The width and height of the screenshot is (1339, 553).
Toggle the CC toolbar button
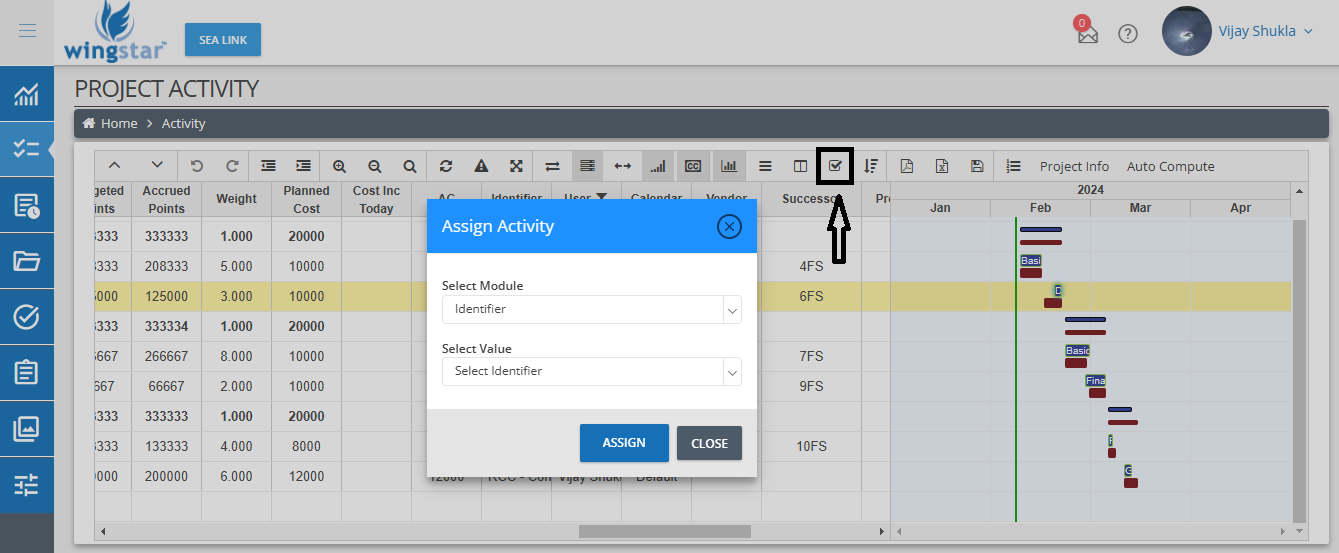click(x=692, y=166)
